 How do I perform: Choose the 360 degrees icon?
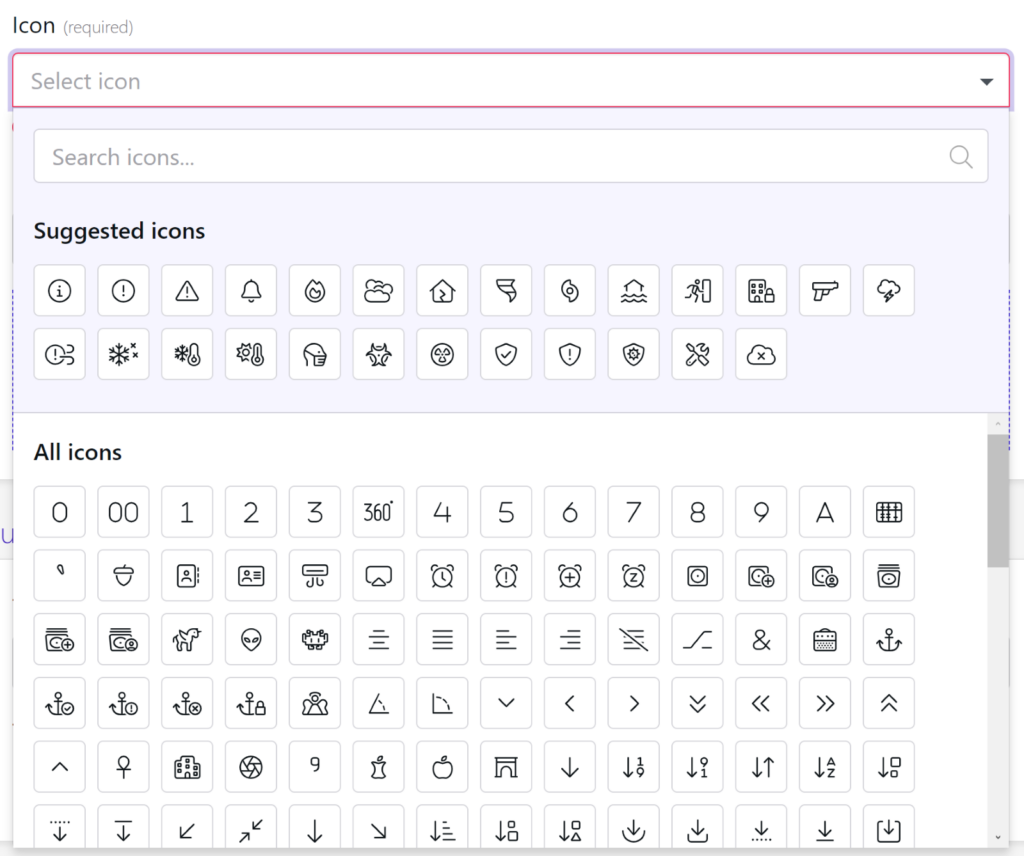(379, 512)
